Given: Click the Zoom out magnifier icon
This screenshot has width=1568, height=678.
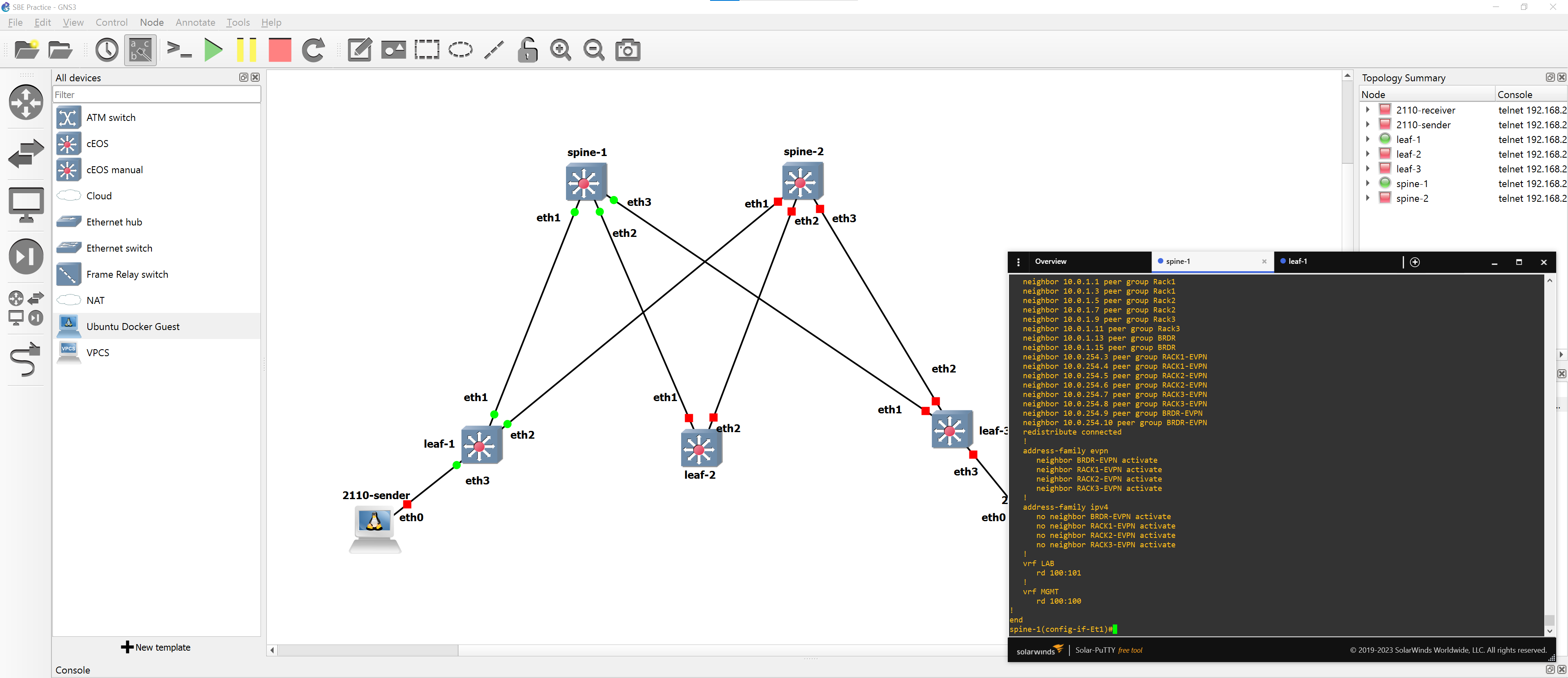Looking at the screenshot, I should click(x=594, y=50).
